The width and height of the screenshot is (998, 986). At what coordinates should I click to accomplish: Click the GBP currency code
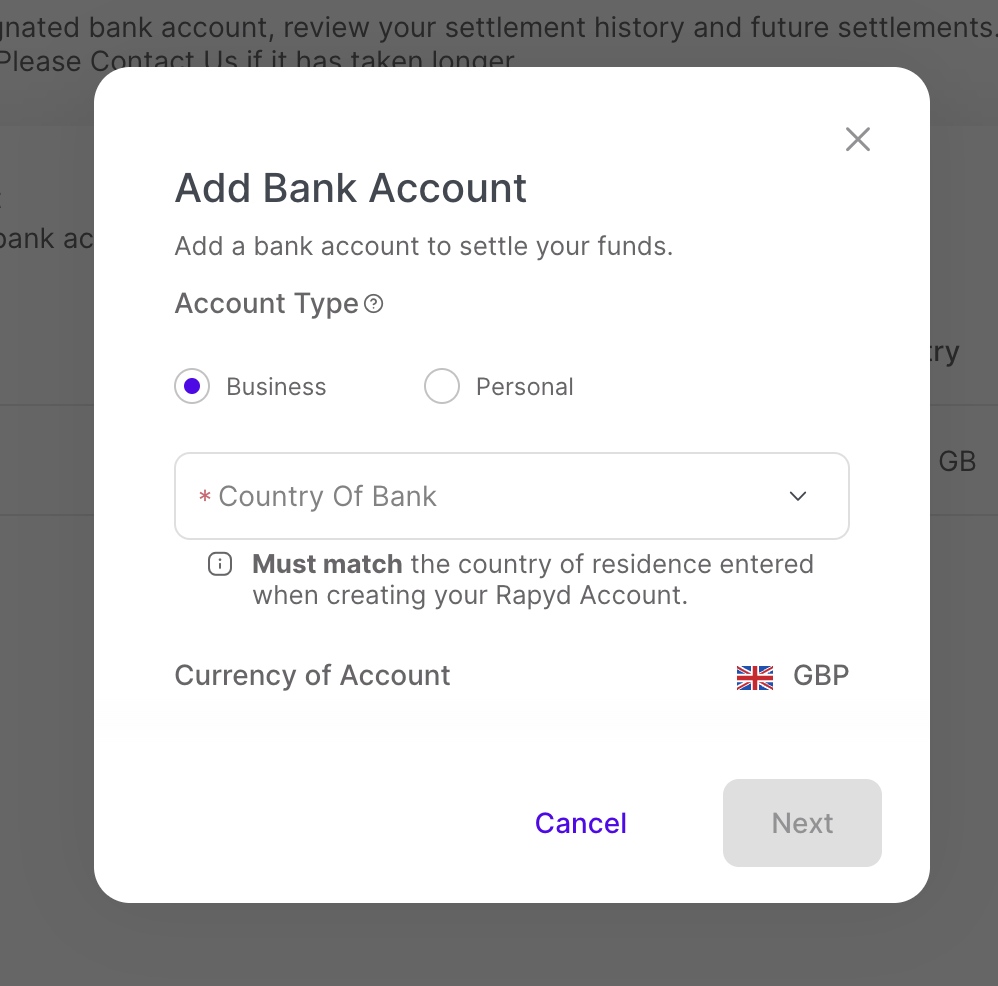[x=821, y=676]
